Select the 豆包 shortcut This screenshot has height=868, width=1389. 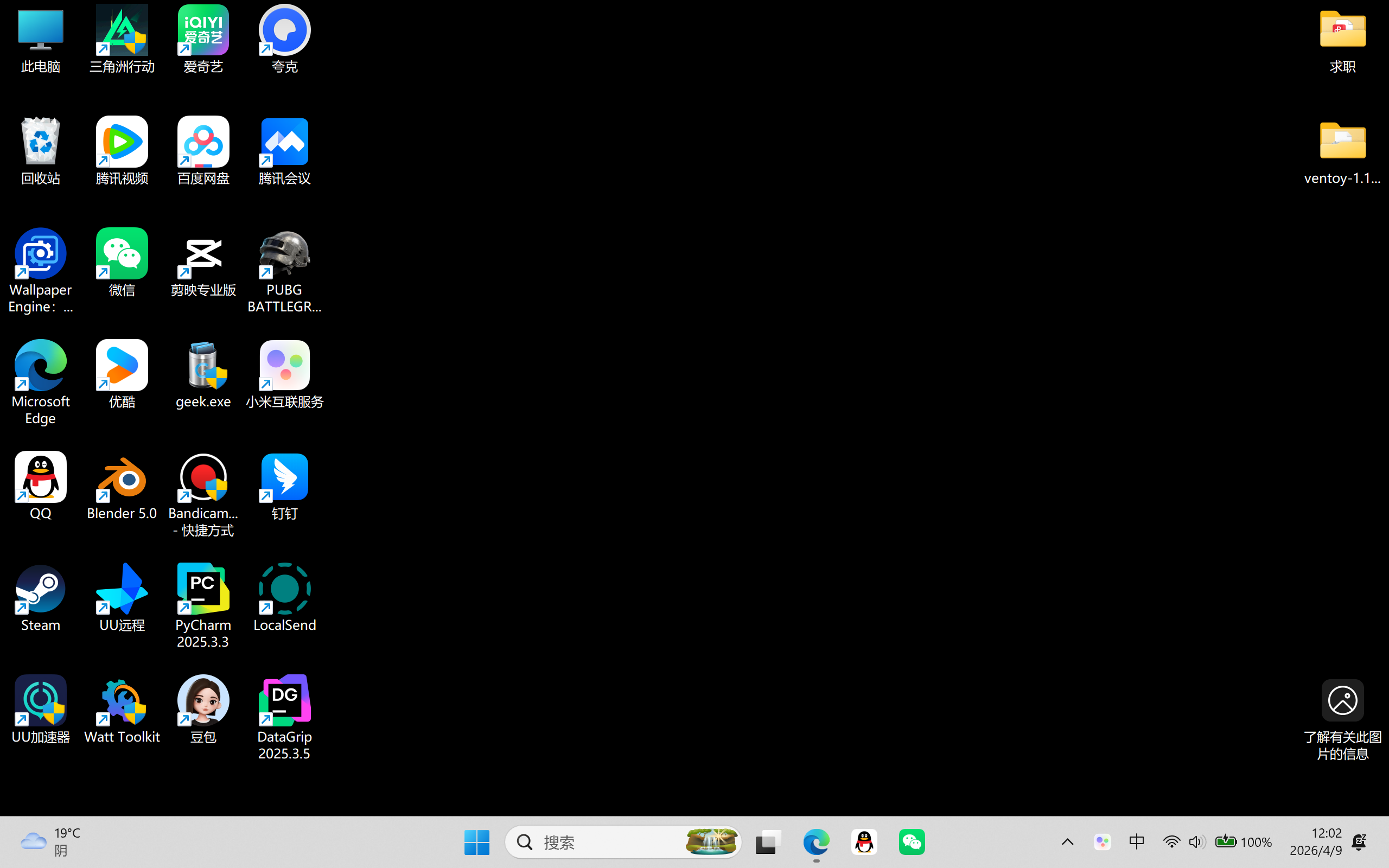pyautogui.click(x=203, y=710)
